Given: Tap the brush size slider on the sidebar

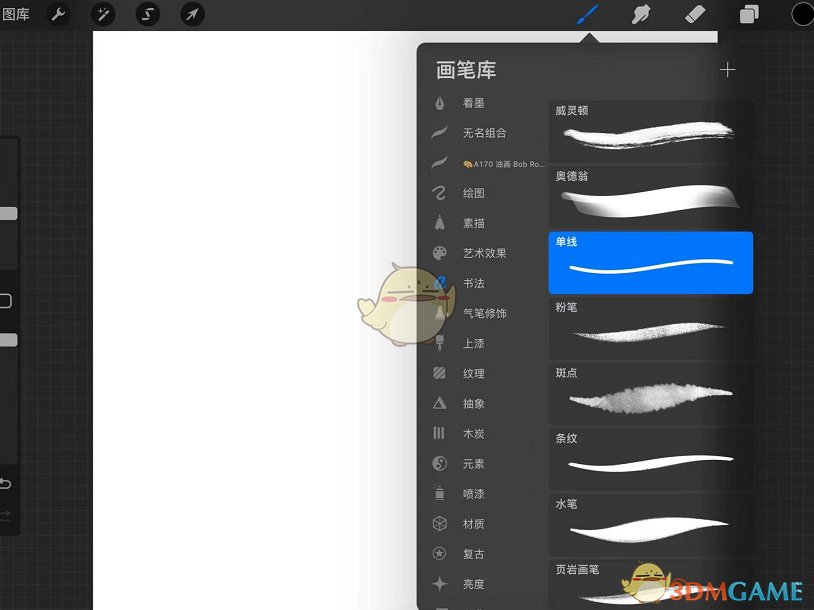Looking at the screenshot, I should click(x=6, y=213).
